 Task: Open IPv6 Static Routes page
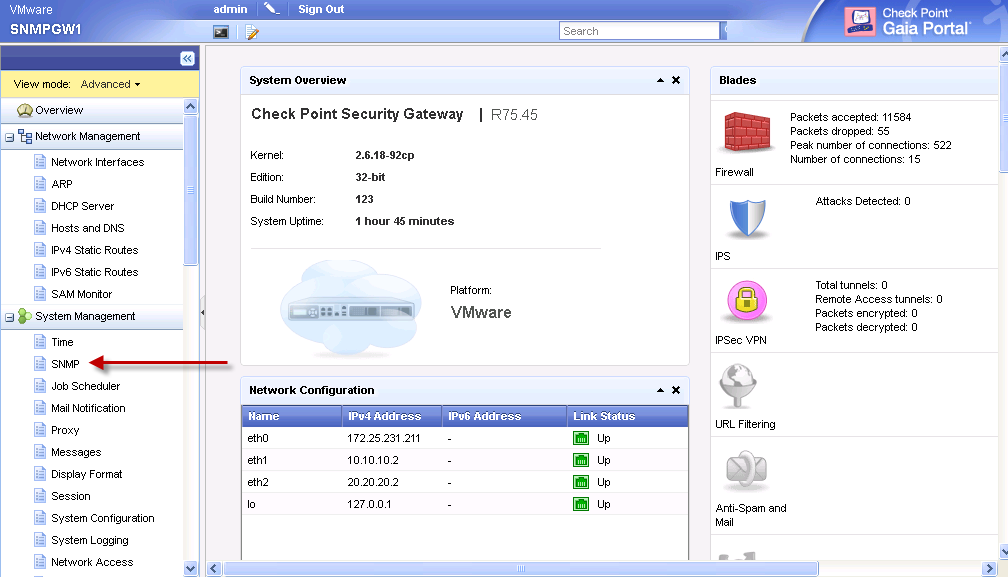pos(94,272)
